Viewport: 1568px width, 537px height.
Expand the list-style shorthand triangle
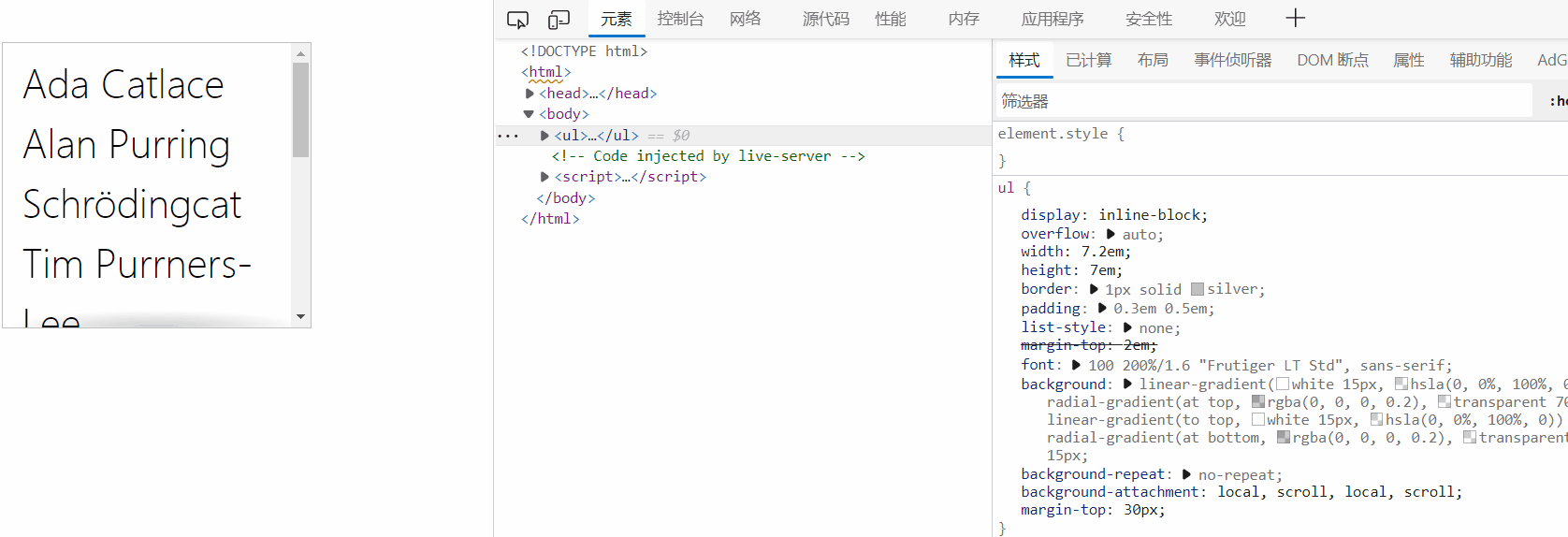(x=1127, y=327)
